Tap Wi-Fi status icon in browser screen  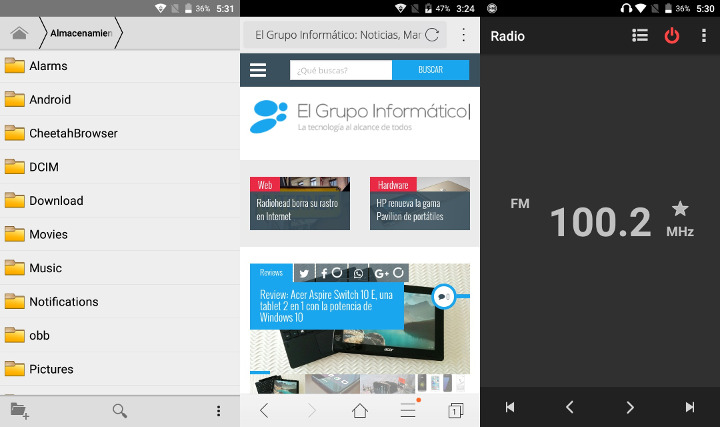(400, 8)
